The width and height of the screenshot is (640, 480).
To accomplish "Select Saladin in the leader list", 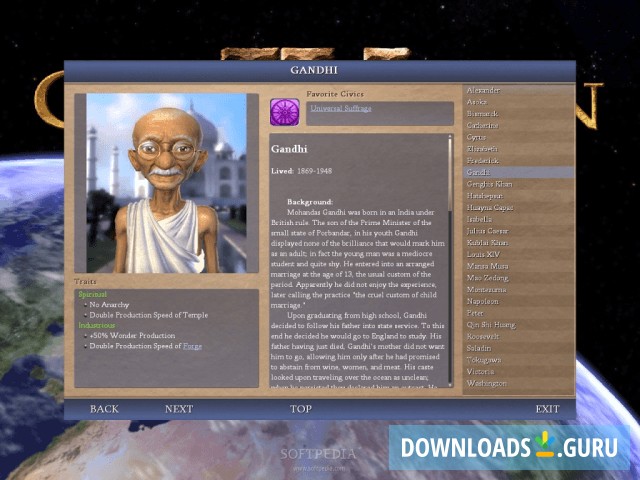I will (x=518, y=348).
